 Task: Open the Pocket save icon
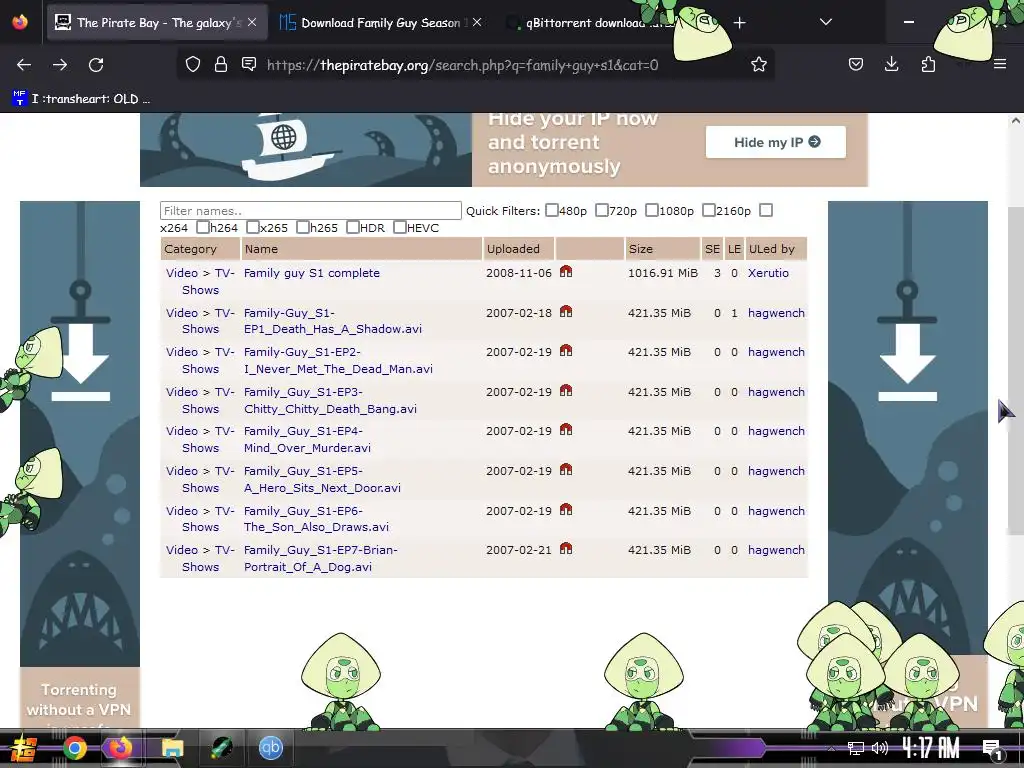(856, 64)
